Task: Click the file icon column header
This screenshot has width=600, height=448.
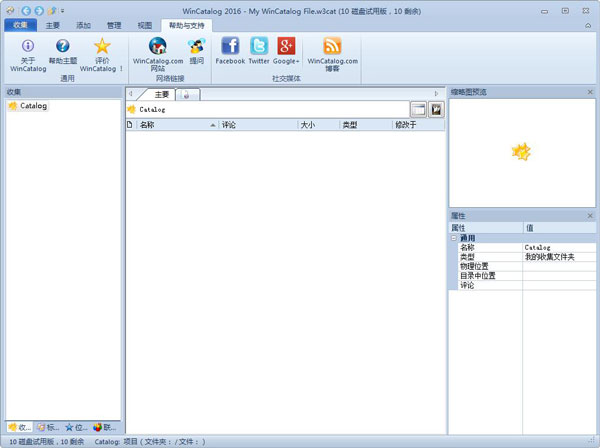Action: click(x=130, y=125)
